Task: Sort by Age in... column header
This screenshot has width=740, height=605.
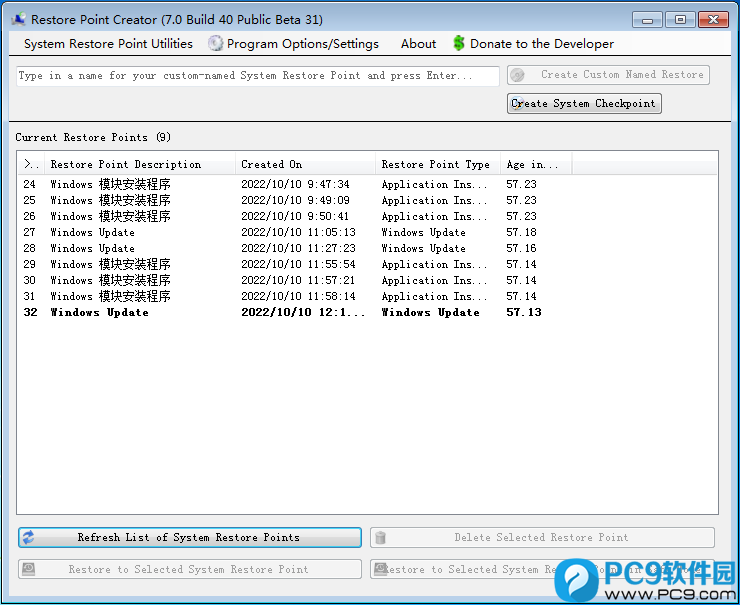Action: [x=536, y=164]
